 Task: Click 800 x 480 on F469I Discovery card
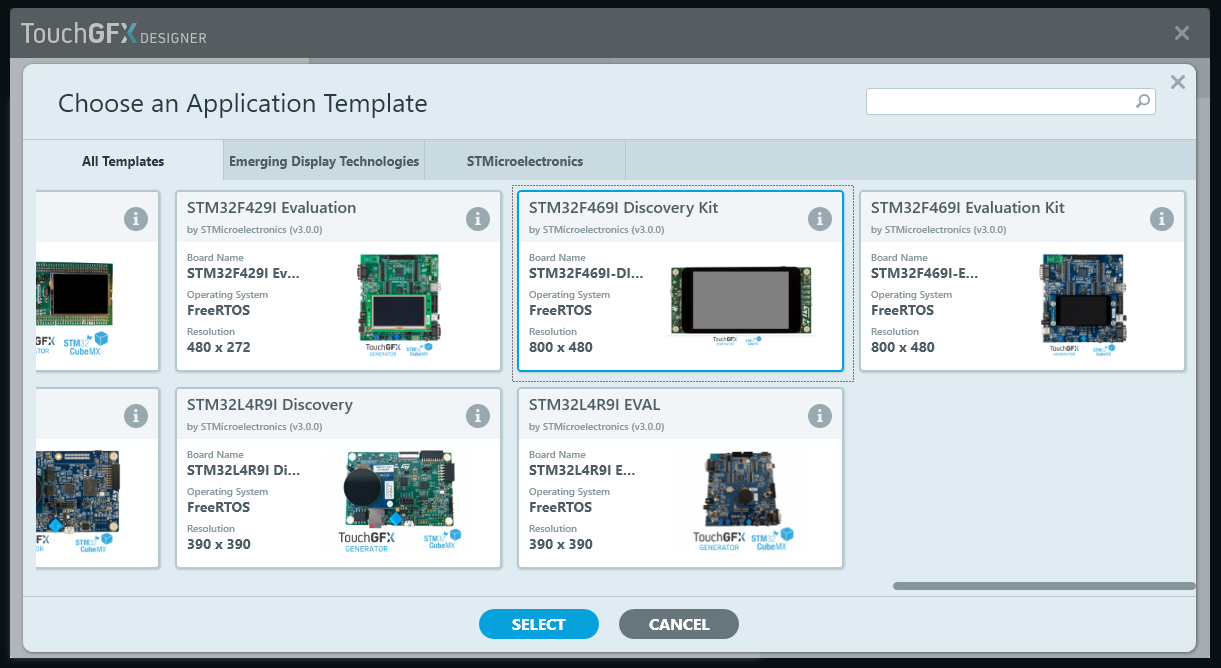pos(561,348)
